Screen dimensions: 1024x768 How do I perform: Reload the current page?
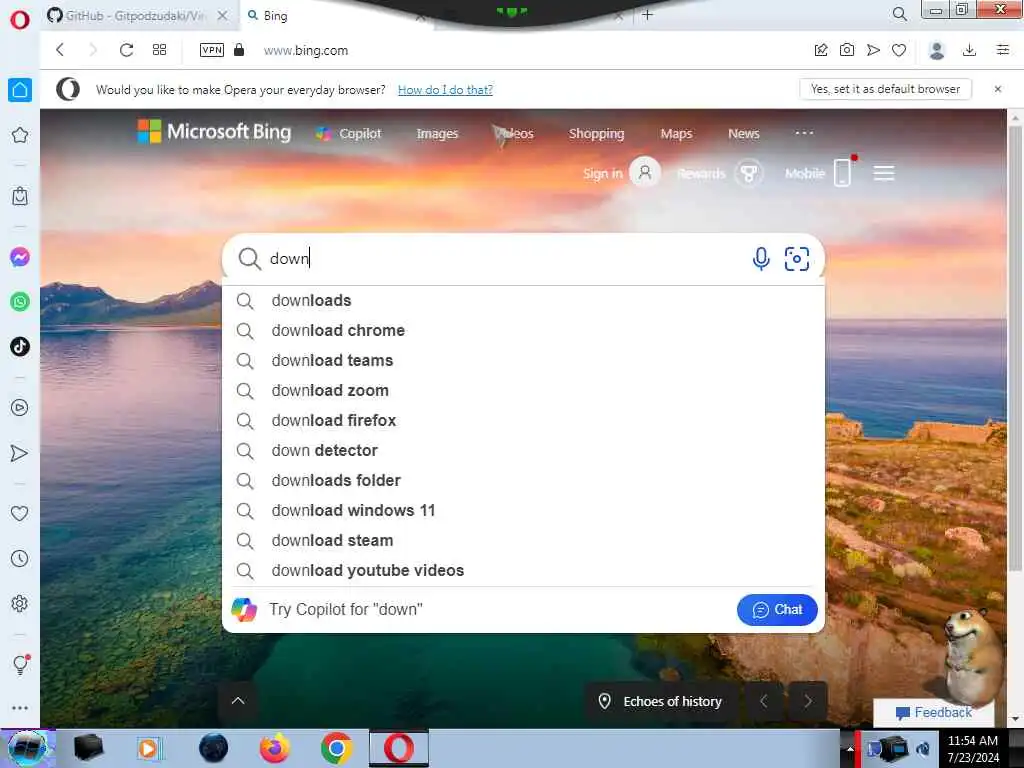(126, 50)
